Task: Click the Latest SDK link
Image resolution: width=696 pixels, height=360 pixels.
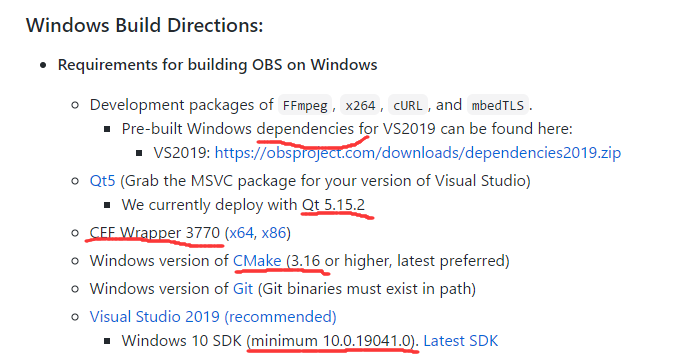Action: (x=461, y=341)
